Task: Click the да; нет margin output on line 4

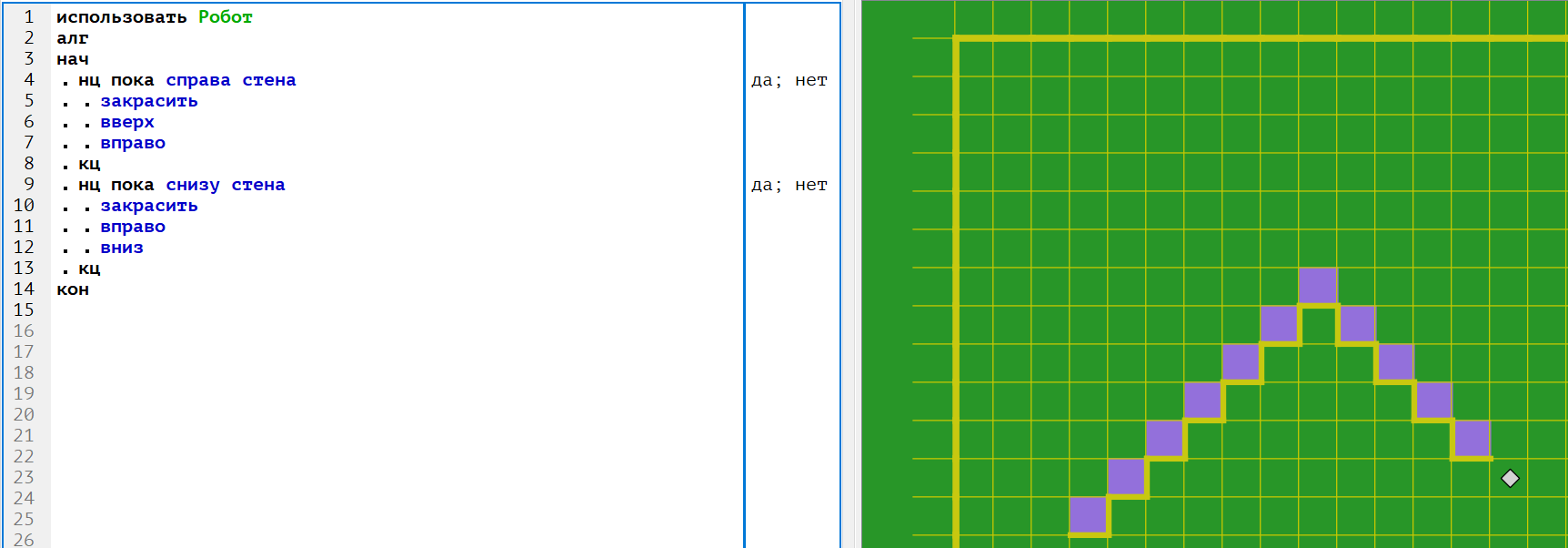Action: (789, 80)
